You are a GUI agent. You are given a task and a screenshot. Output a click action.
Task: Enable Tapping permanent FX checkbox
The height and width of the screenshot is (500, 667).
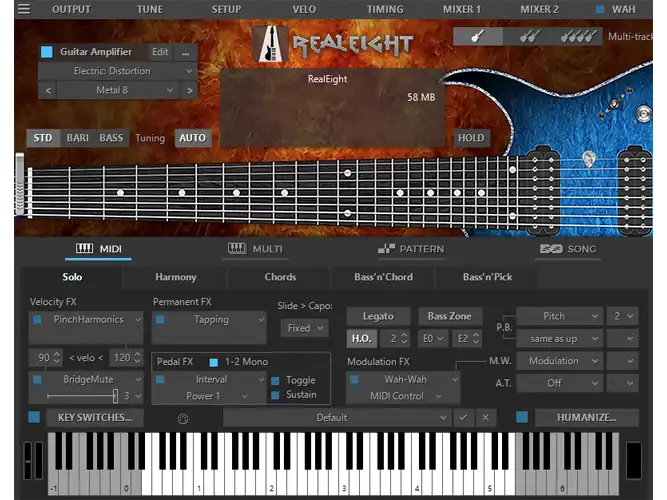tap(160, 320)
